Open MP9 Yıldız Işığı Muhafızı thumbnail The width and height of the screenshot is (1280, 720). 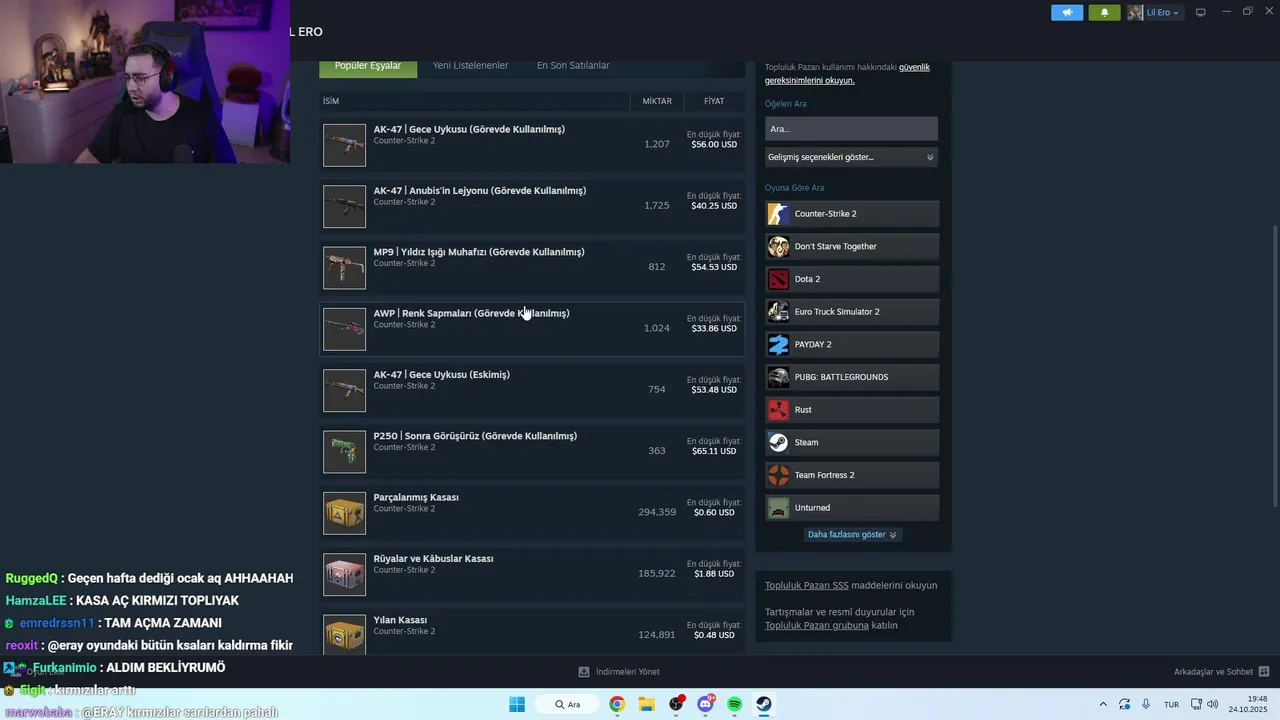tap(345, 267)
